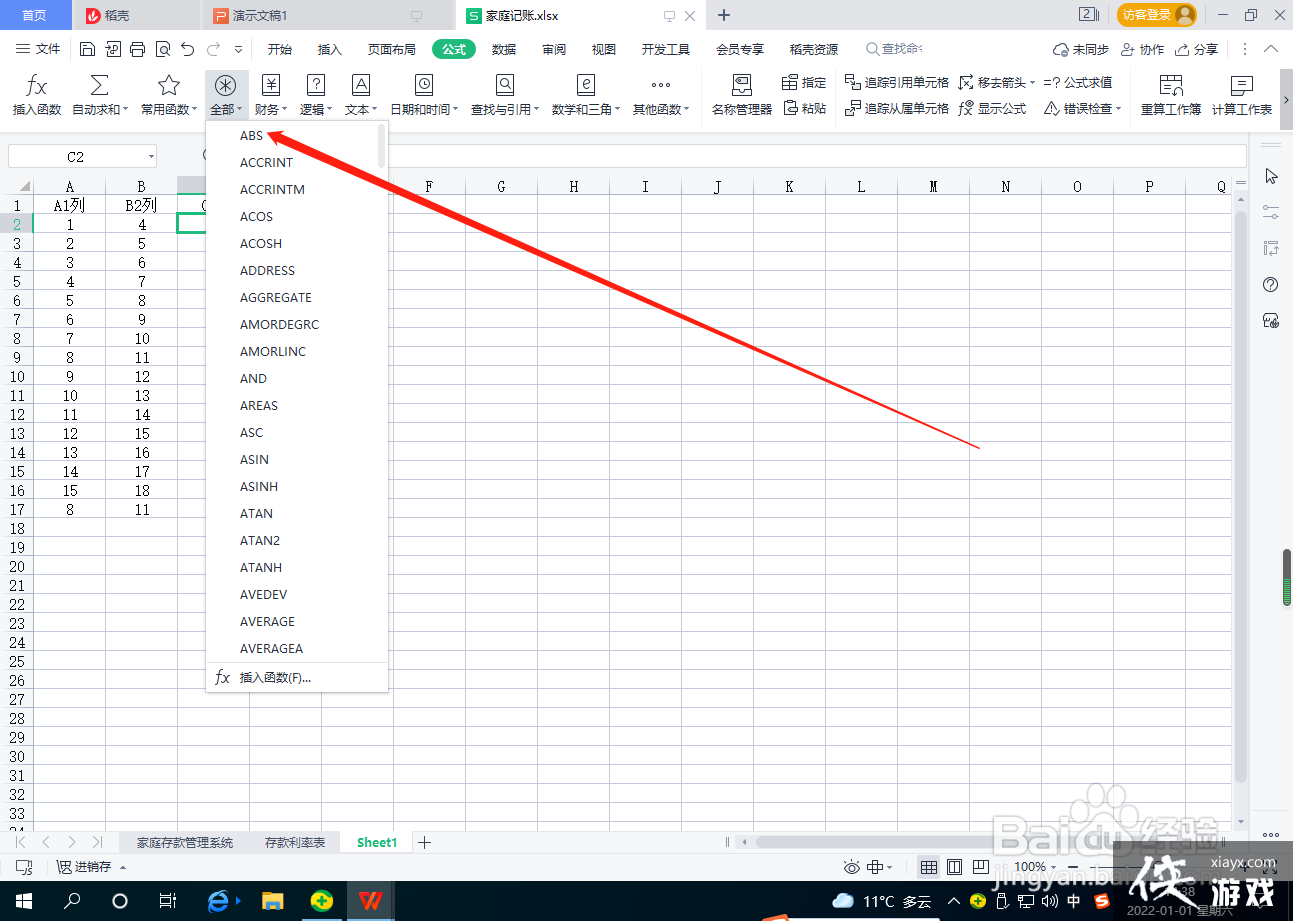Click the Insert Function fx icon
The image size is (1293, 921).
(x=36, y=96)
